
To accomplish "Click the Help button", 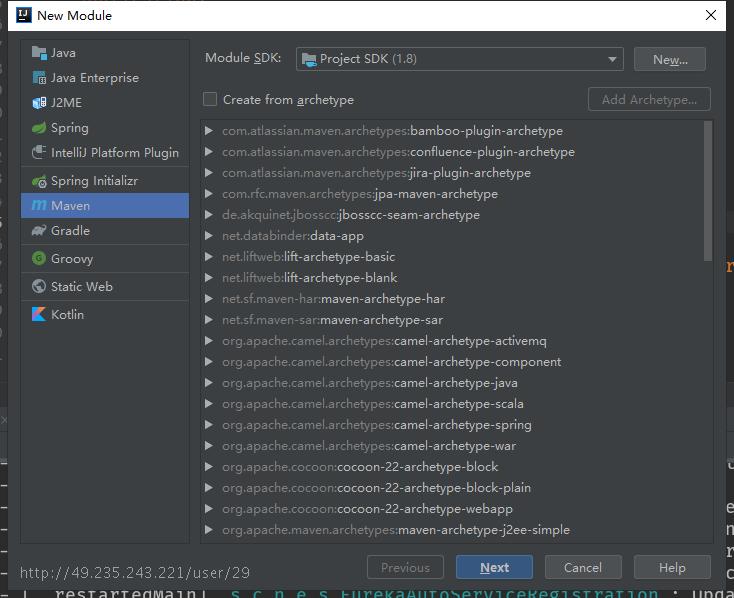I will click(x=672, y=568).
